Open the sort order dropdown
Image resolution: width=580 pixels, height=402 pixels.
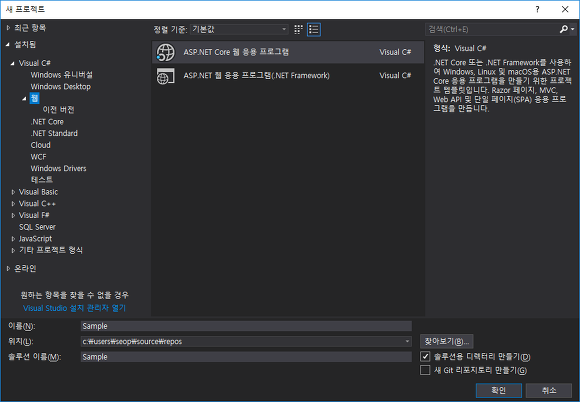tap(239, 30)
